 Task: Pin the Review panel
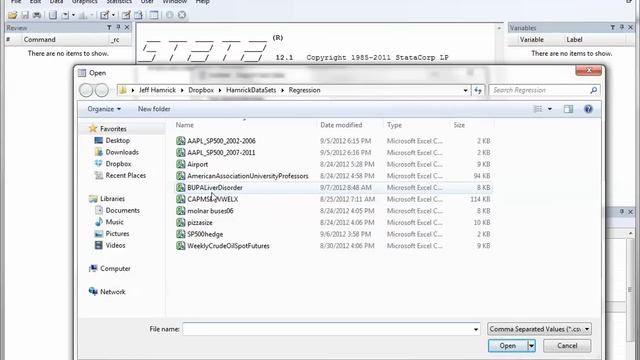pos(118,27)
